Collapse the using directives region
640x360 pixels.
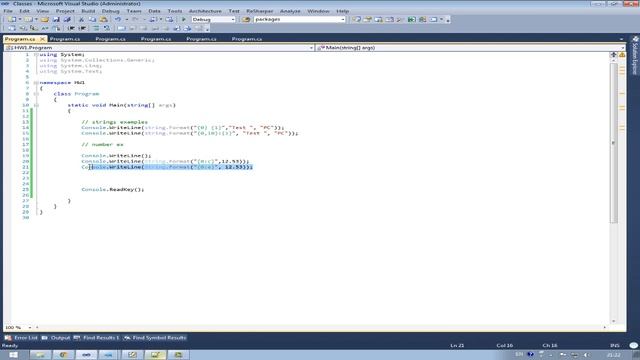pyautogui.click(x=36, y=54)
